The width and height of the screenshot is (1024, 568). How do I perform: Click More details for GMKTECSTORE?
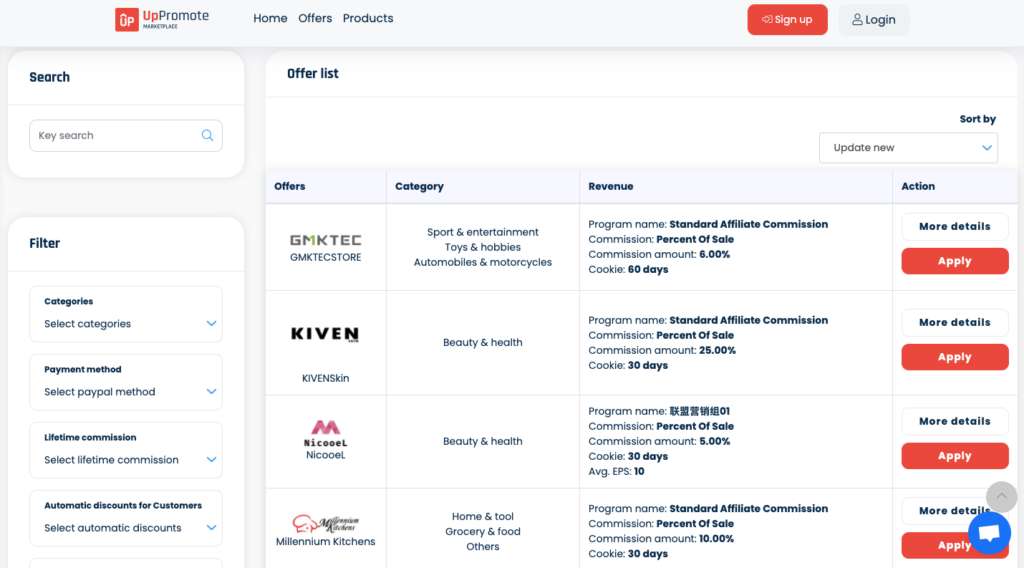pyautogui.click(x=954, y=227)
